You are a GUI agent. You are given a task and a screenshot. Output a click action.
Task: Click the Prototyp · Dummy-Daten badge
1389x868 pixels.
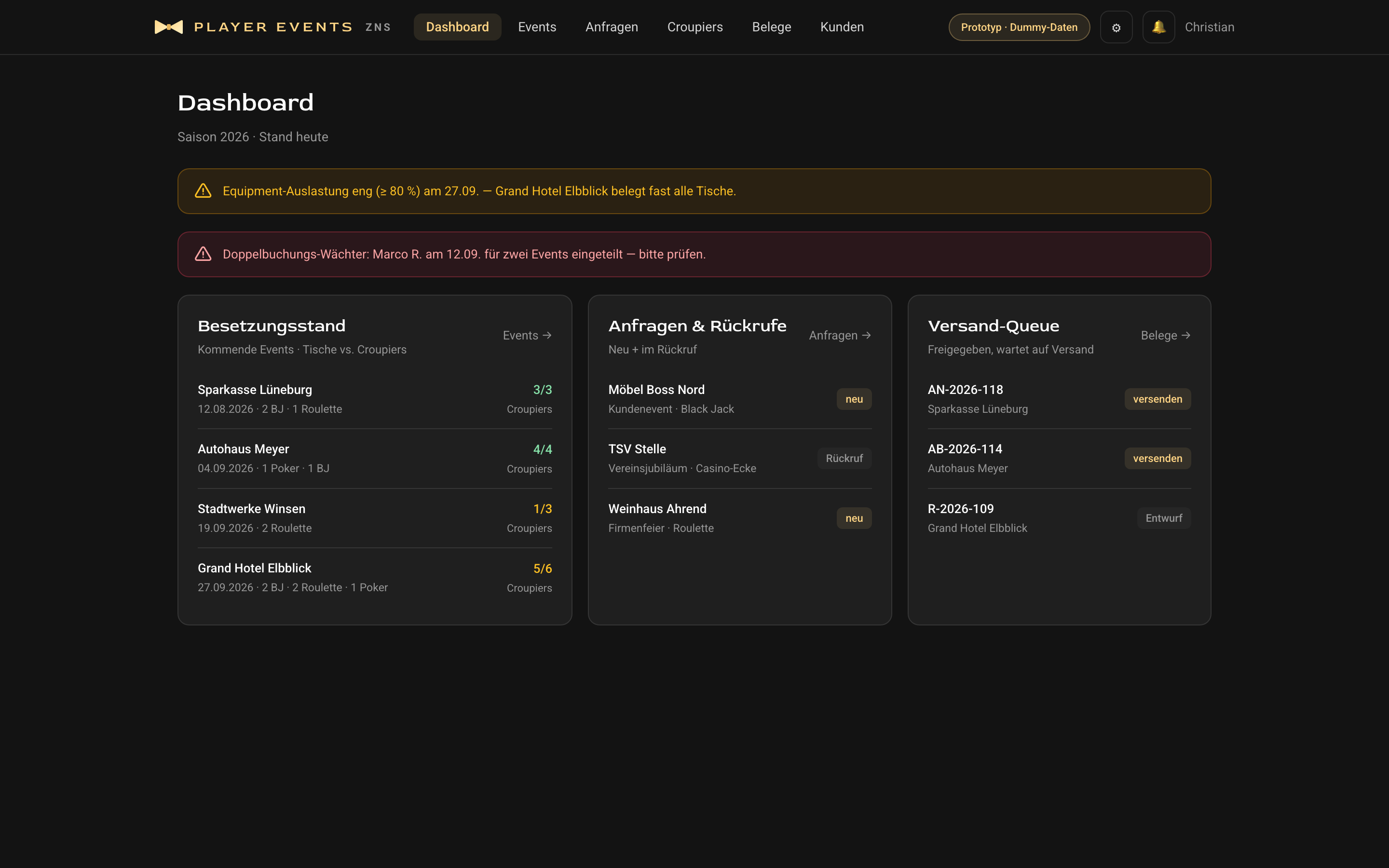pyautogui.click(x=1019, y=27)
